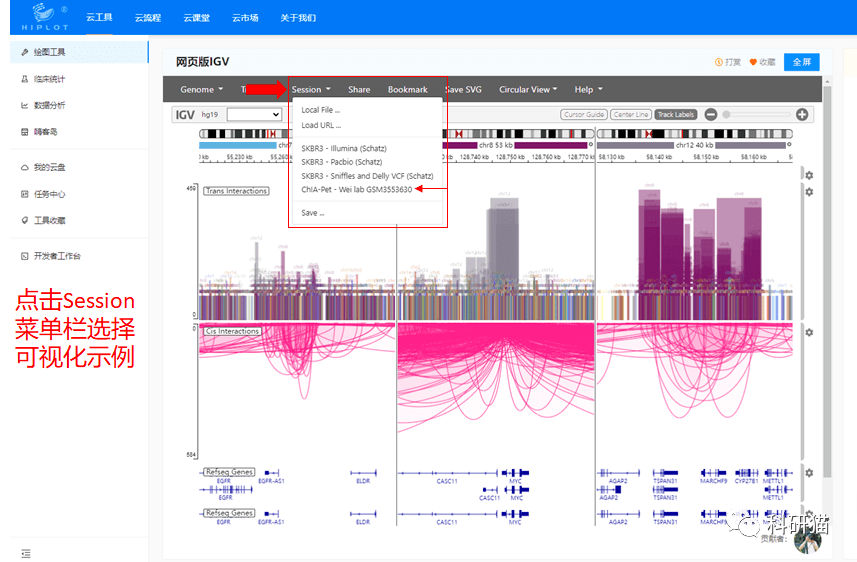
Task: Toggle the Cursor Guide option
Action: click(x=583, y=115)
